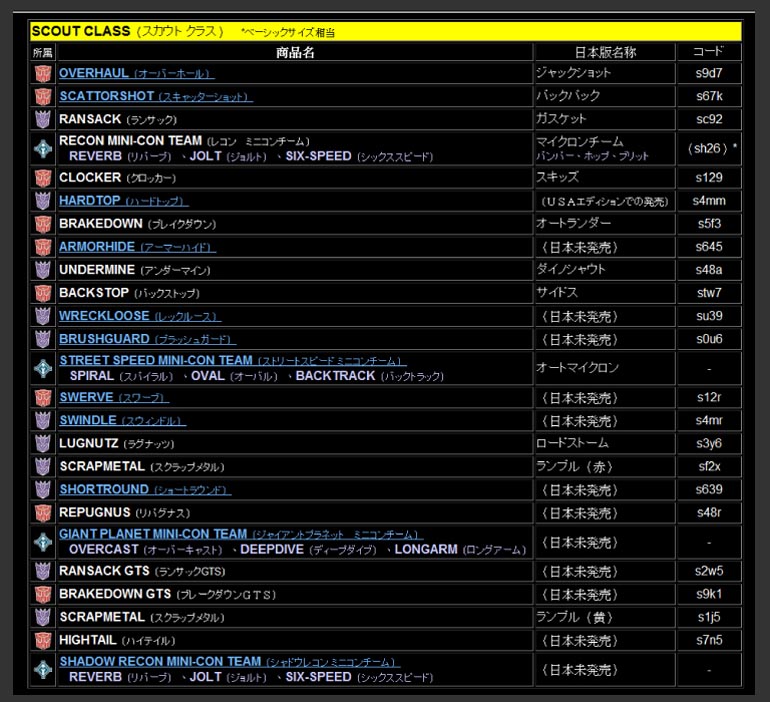
Task: Click the Autobot icon beside OVERHAUL
Action: click(43, 73)
